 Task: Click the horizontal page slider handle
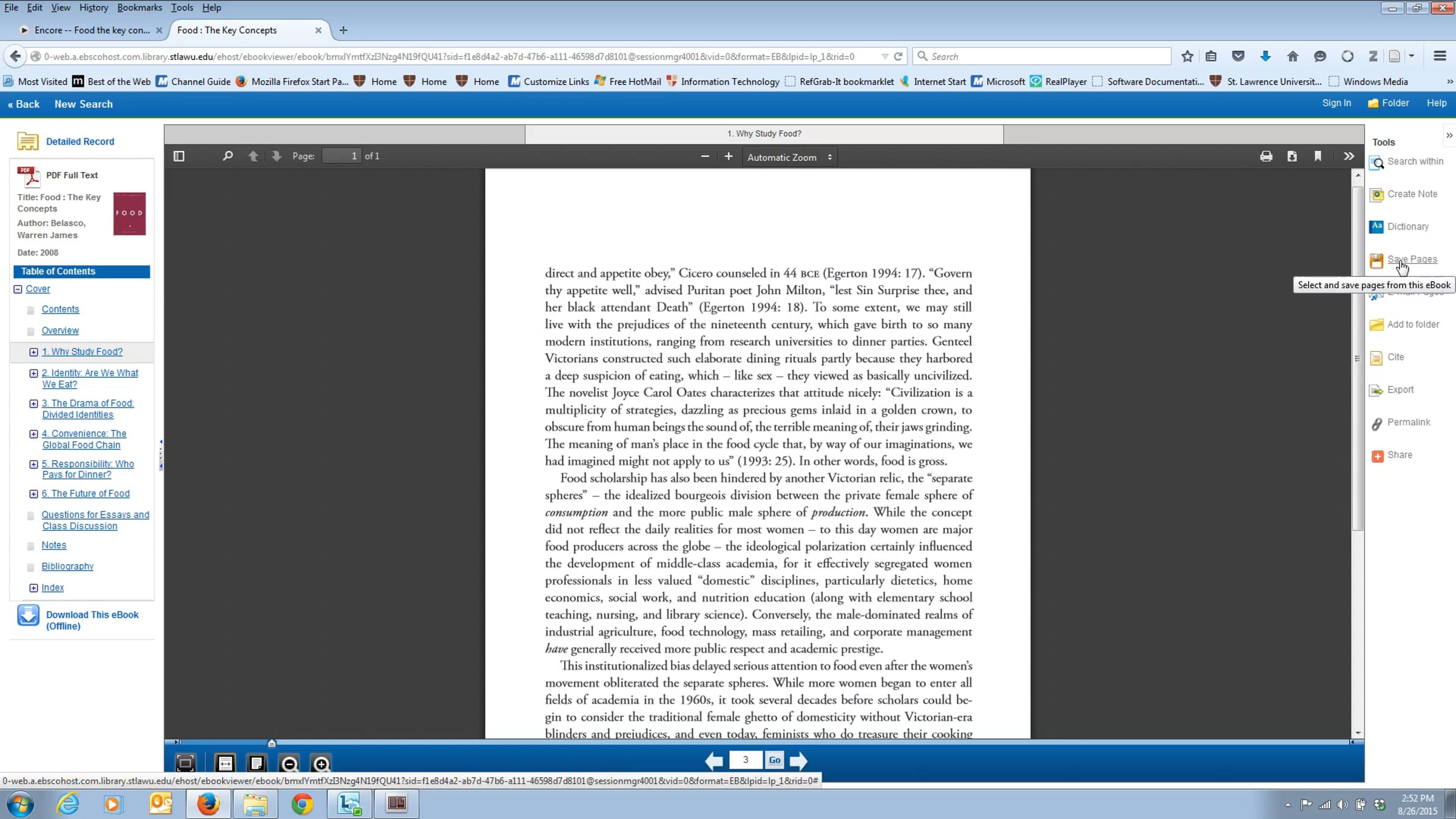272,743
